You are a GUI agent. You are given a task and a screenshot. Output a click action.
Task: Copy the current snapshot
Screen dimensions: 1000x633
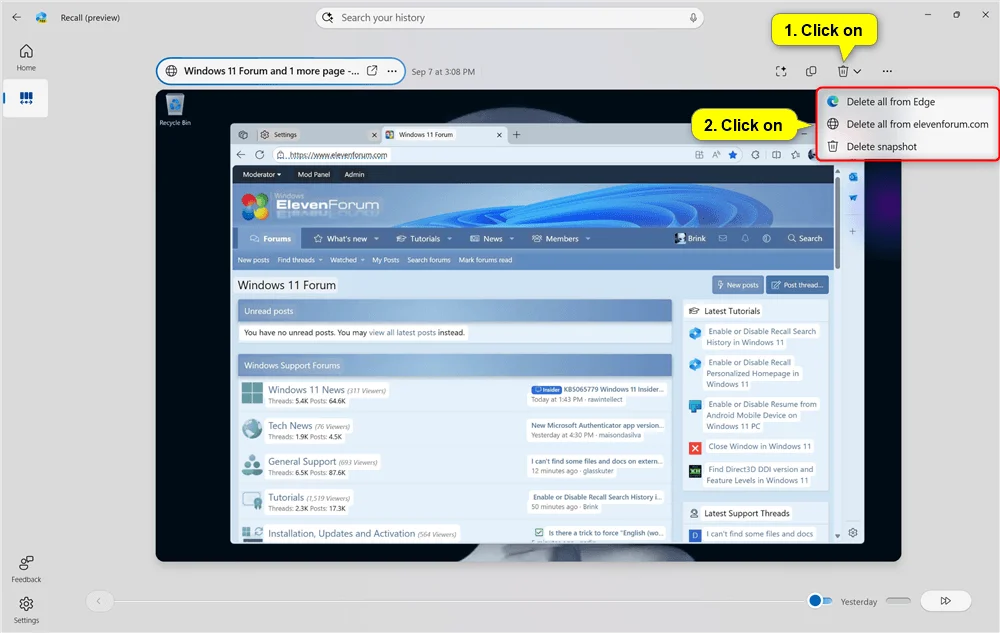pos(811,71)
